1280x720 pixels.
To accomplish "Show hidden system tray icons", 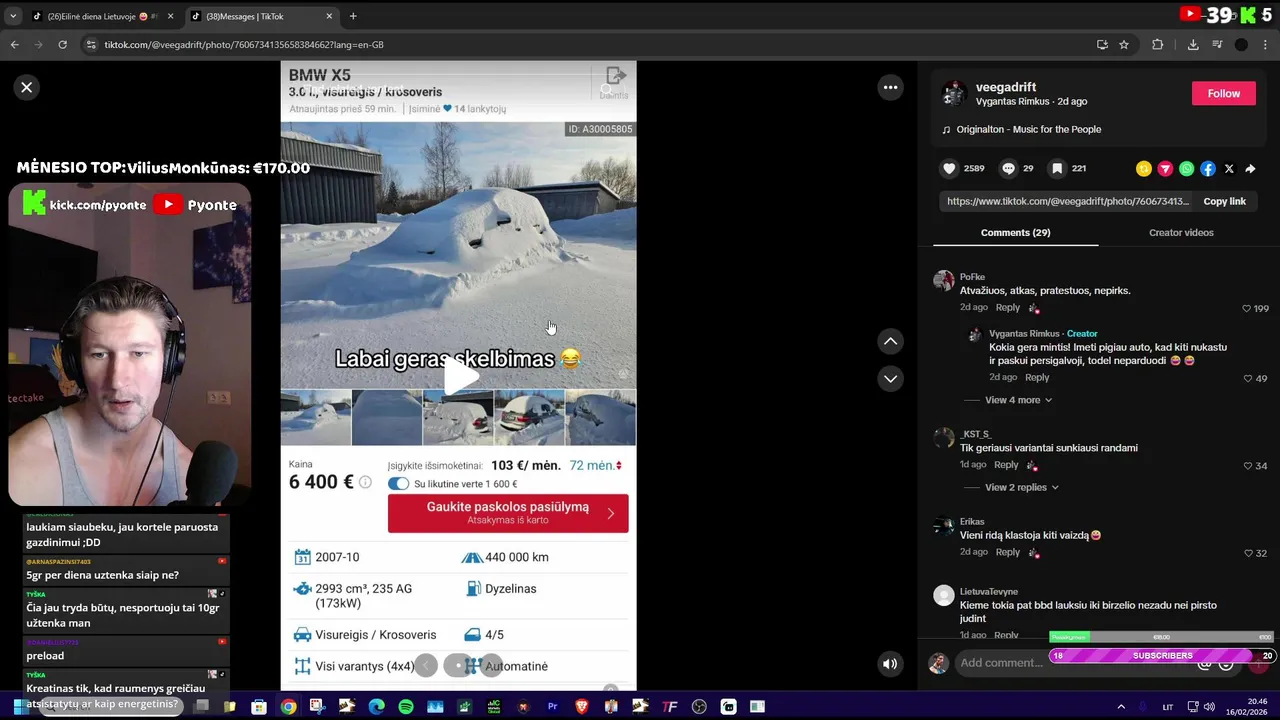I will pyautogui.click(x=1121, y=706).
